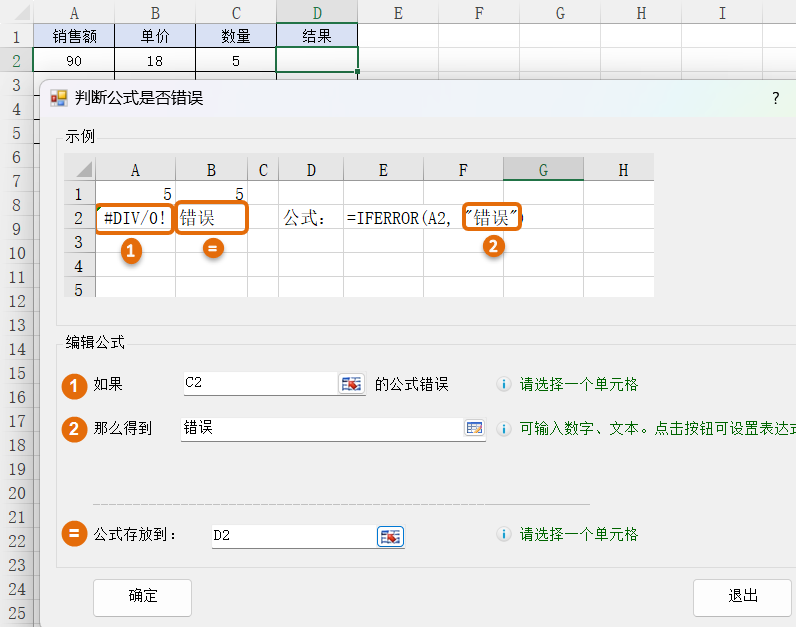
Task: Click info icon next to 的公式错误 hint
Action: [x=504, y=384]
